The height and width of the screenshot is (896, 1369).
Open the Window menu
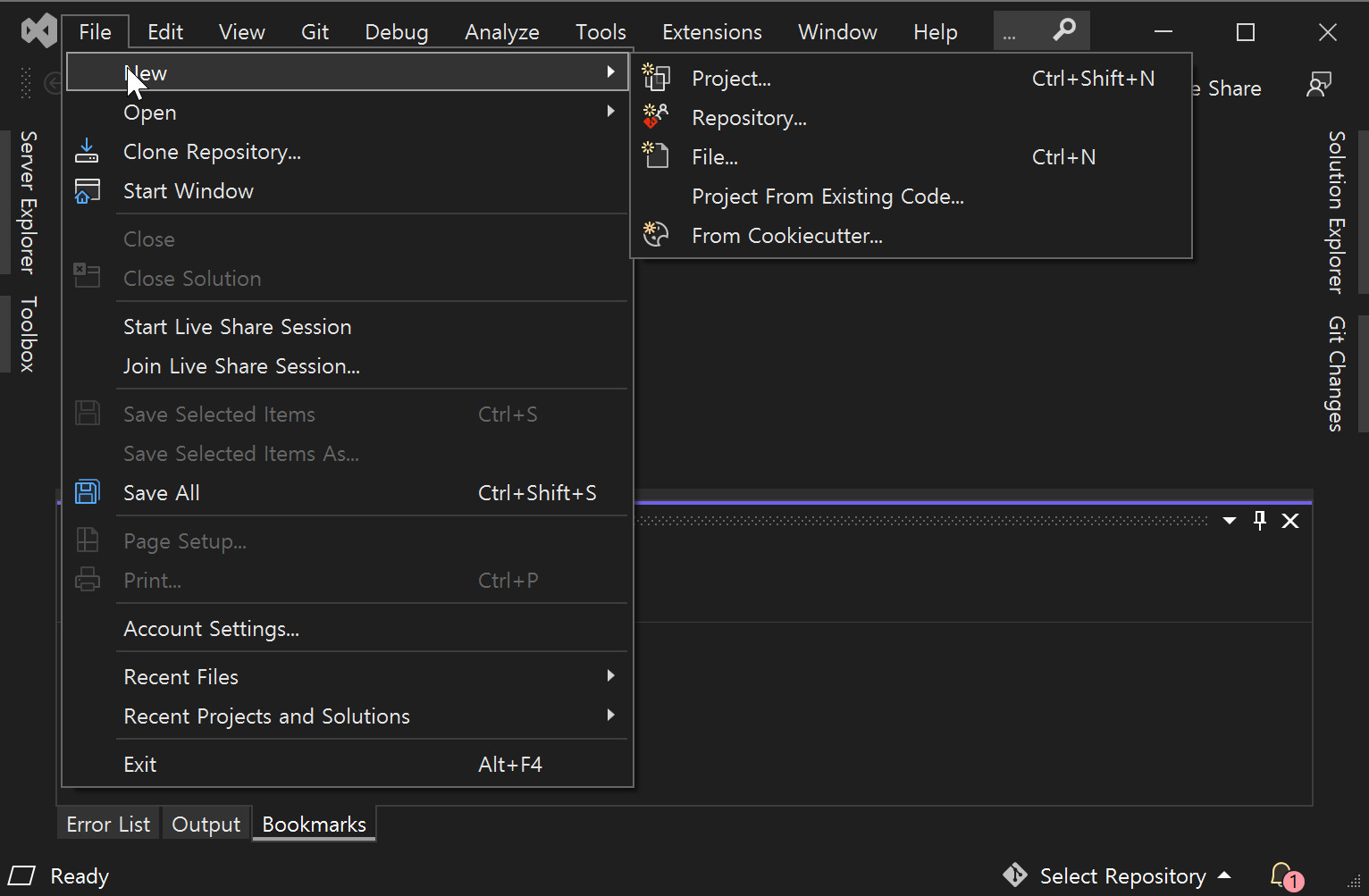point(837,32)
